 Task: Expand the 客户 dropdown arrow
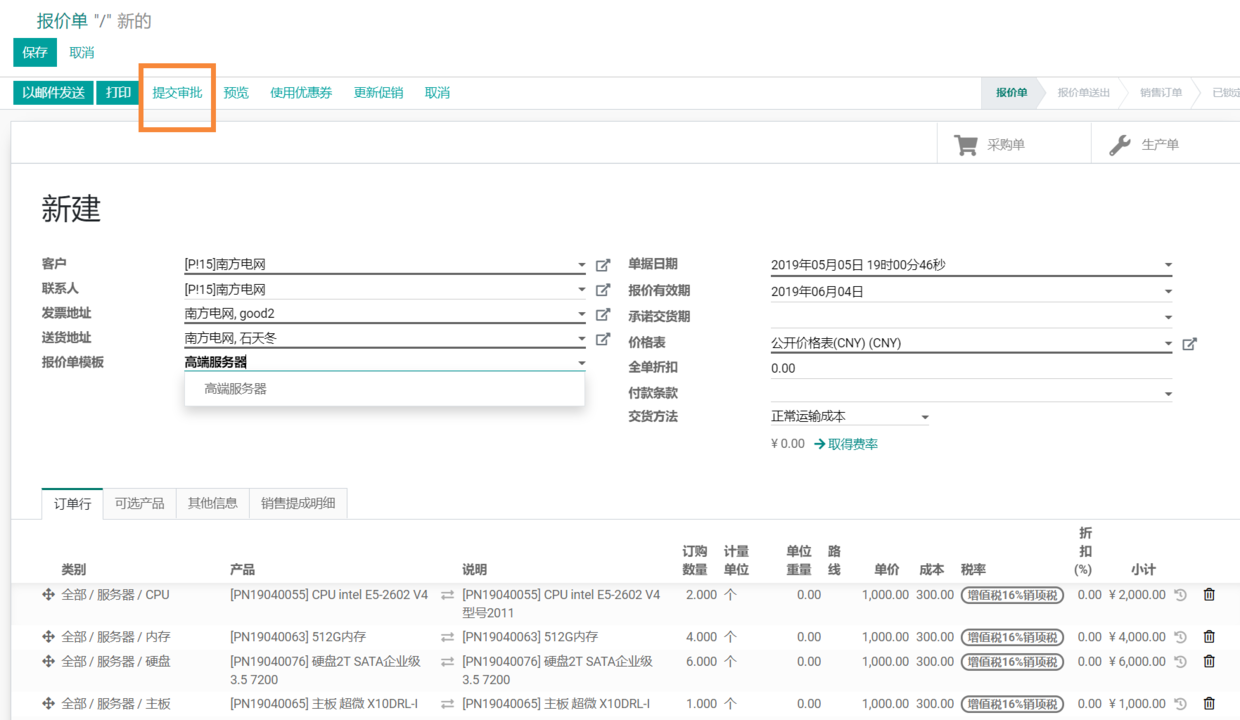click(582, 266)
